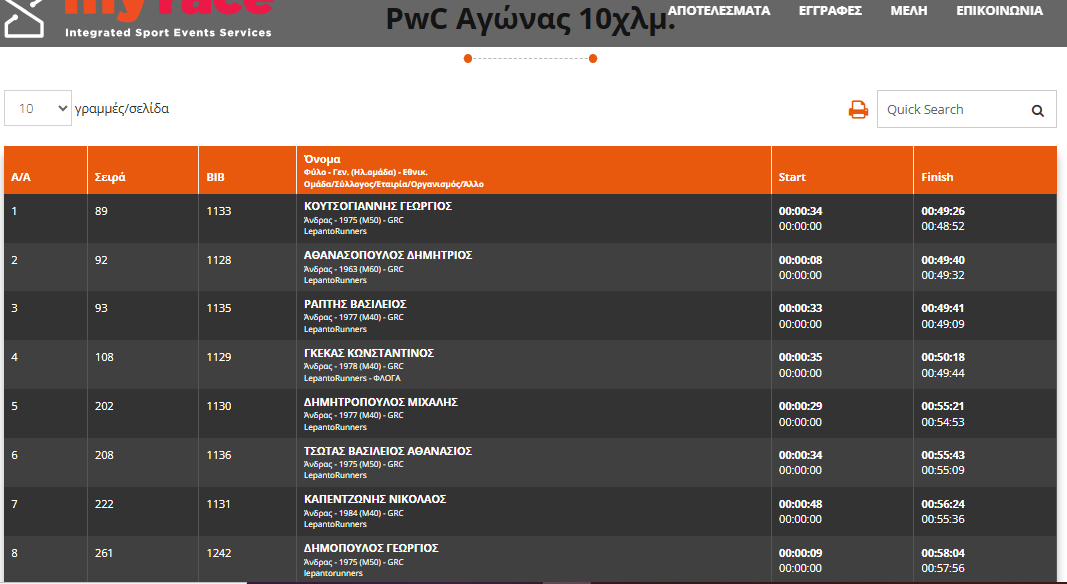The width and height of the screenshot is (1067, 584).
Task: Click Σειρά value 202
Action: tap(104, 406)
